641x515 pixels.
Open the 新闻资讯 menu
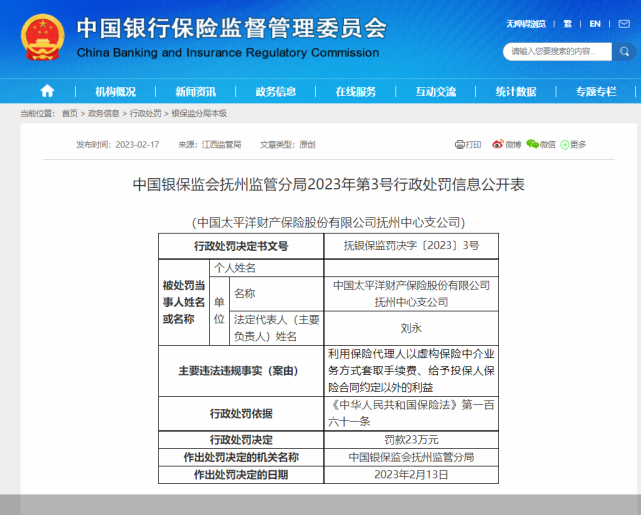195,91
